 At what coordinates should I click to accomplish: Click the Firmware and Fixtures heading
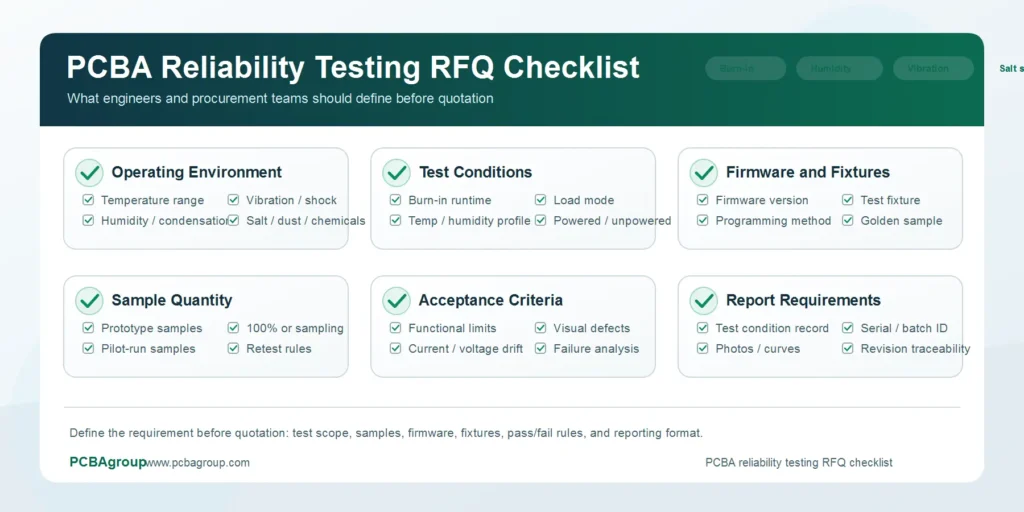(x=808, y=172)
